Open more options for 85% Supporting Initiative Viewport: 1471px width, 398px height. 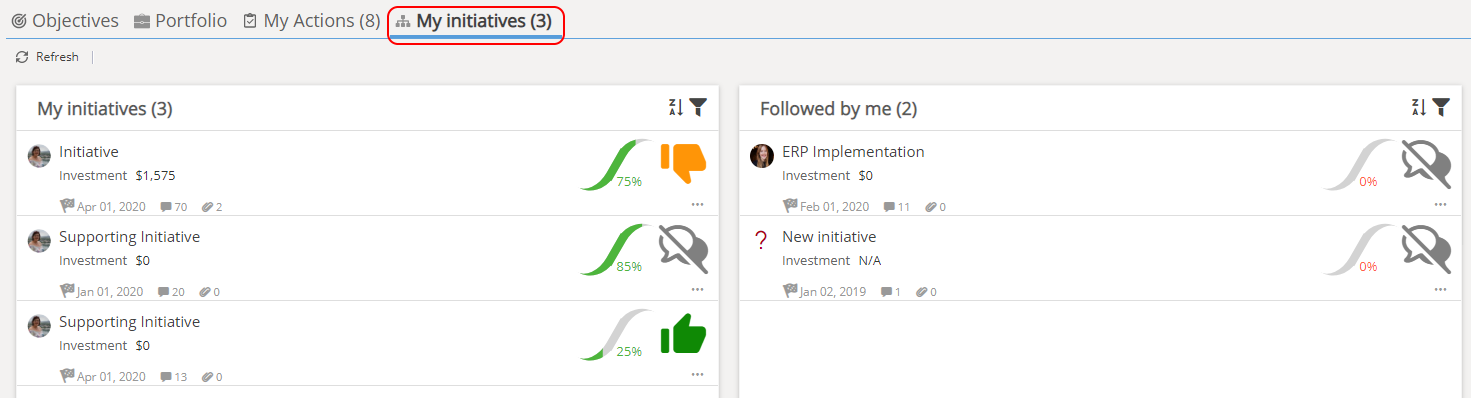pyautogui.click(x=697, y=289)
